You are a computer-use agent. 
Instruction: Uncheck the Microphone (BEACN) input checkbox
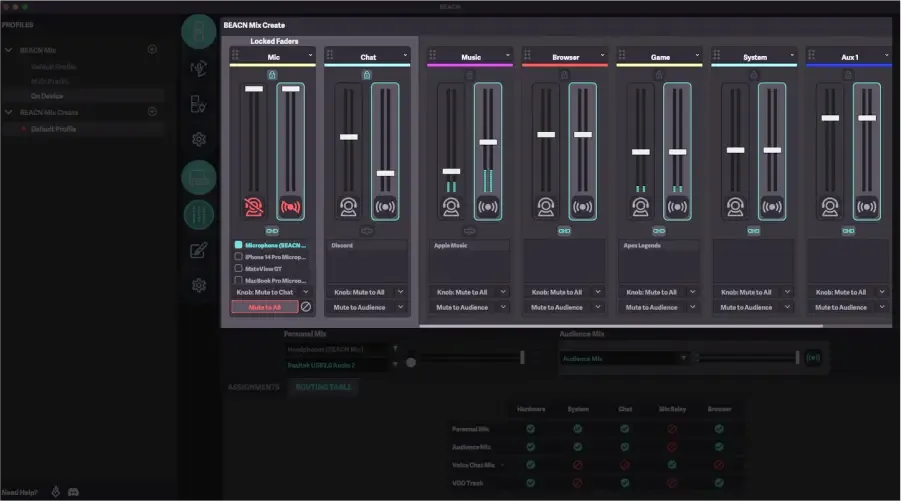pyautogui.click(x=238, y=245)
